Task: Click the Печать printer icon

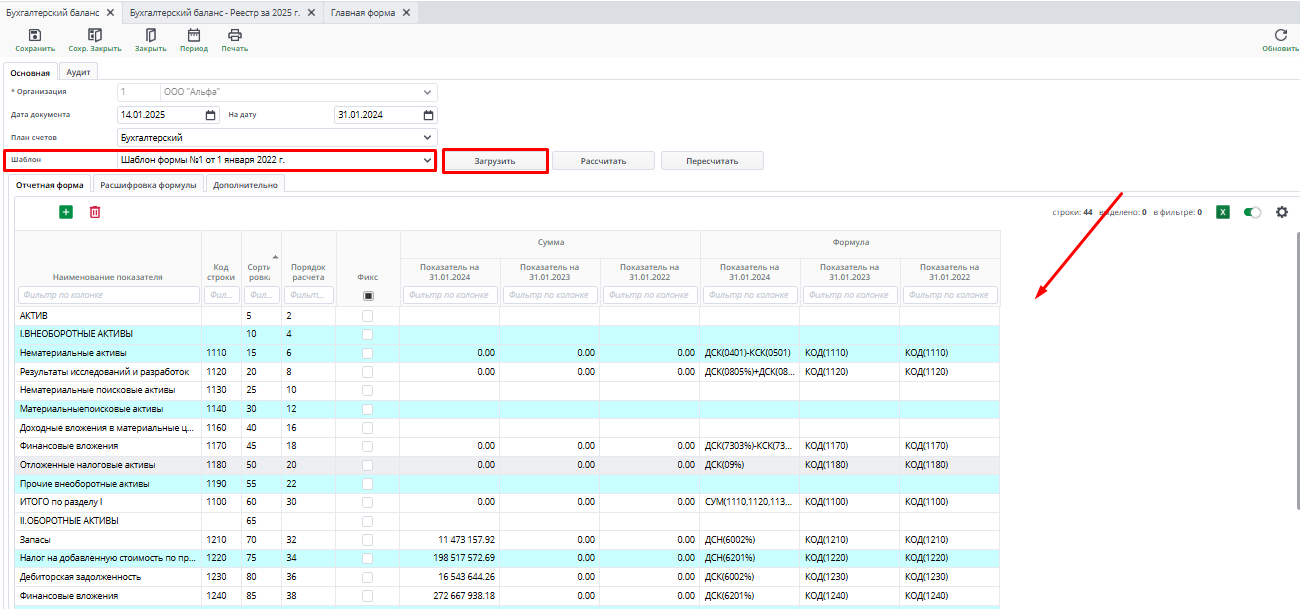Action: click(235, 35)
